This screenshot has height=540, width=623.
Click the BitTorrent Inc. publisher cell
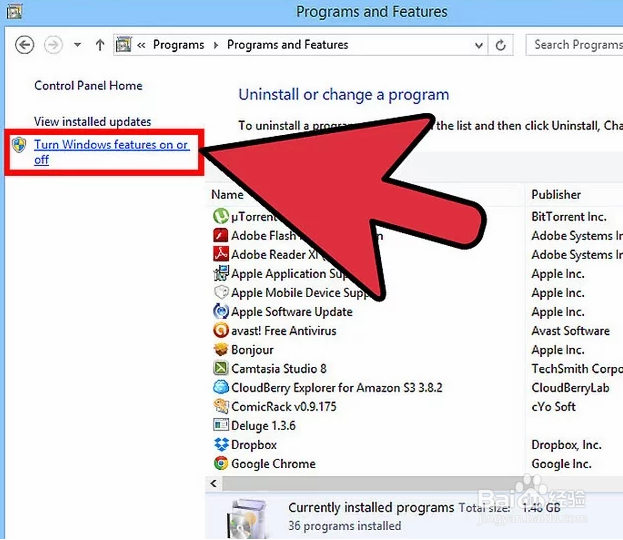(569, 217)
